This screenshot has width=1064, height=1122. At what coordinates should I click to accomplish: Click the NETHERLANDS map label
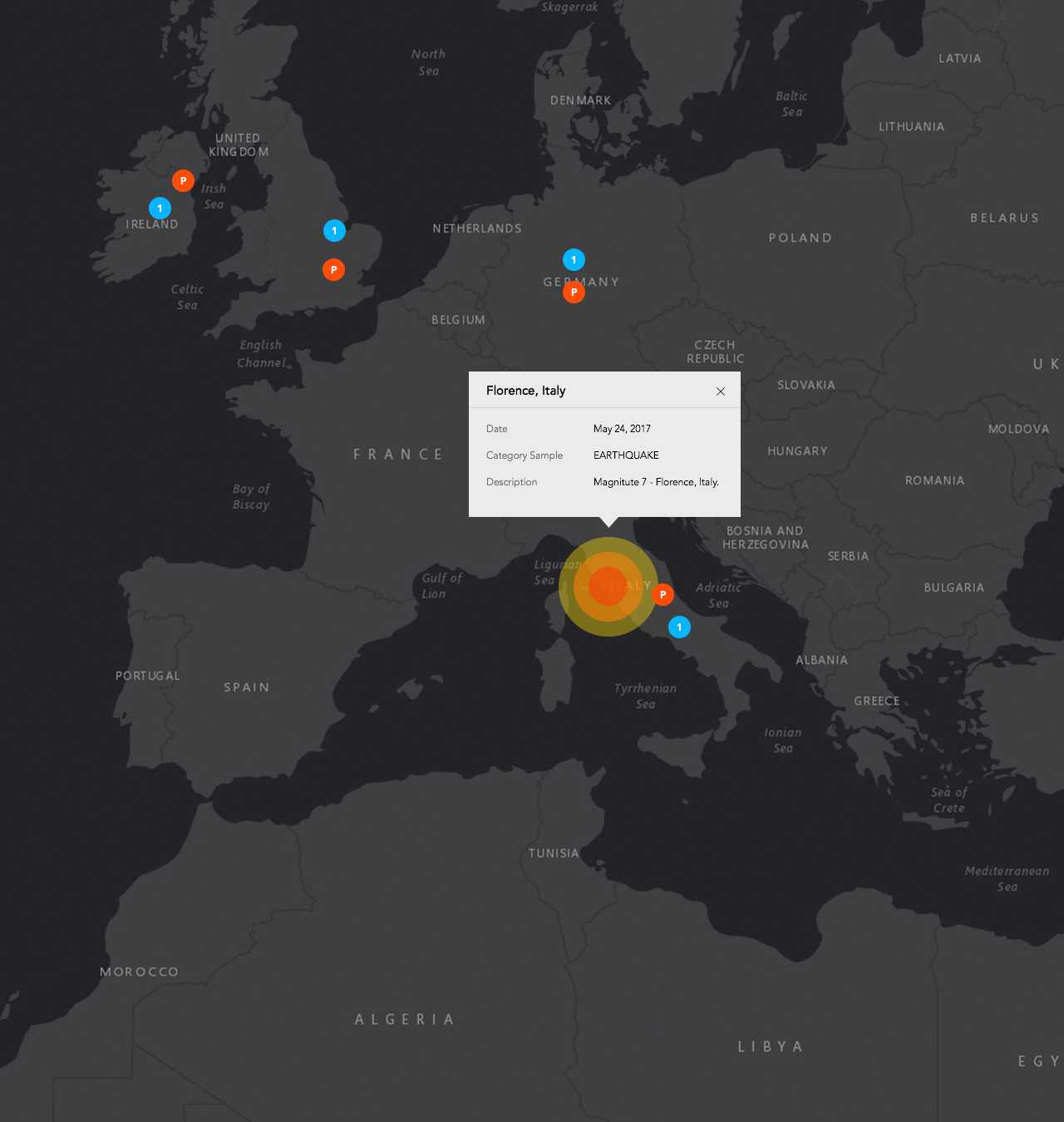[x=477, y=229]
